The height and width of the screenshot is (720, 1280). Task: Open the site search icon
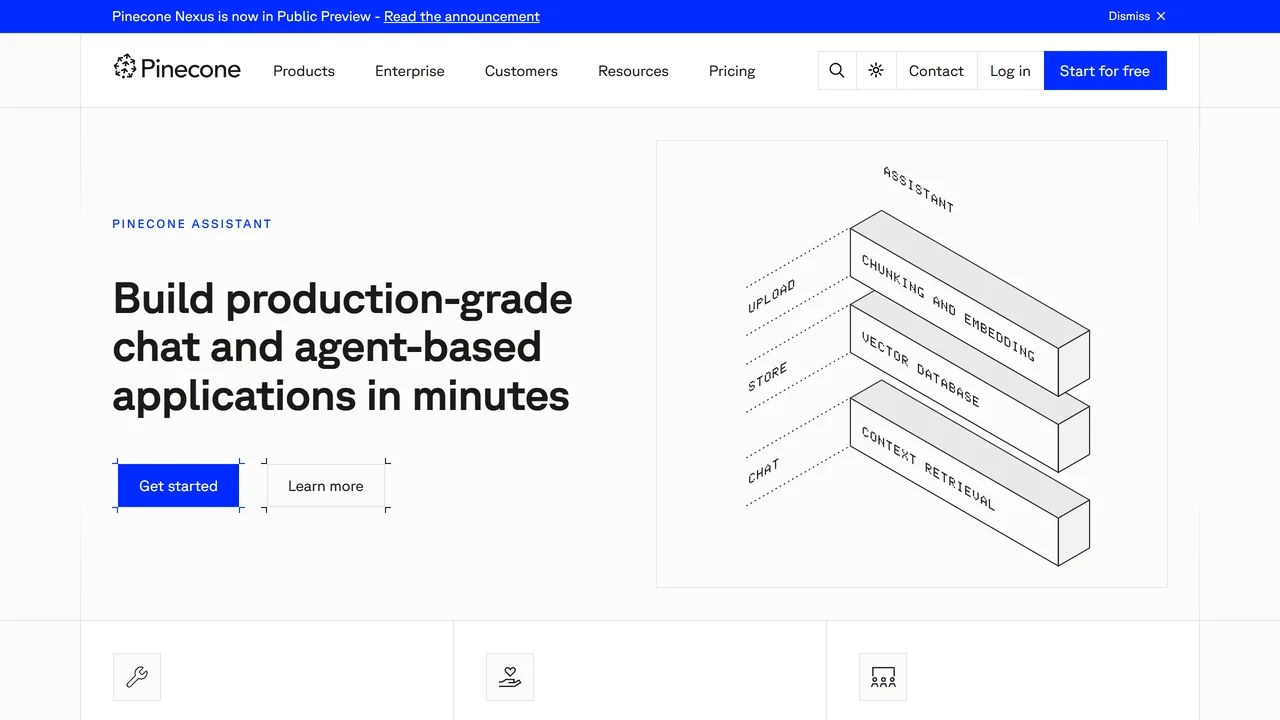[x=837, y=71]
